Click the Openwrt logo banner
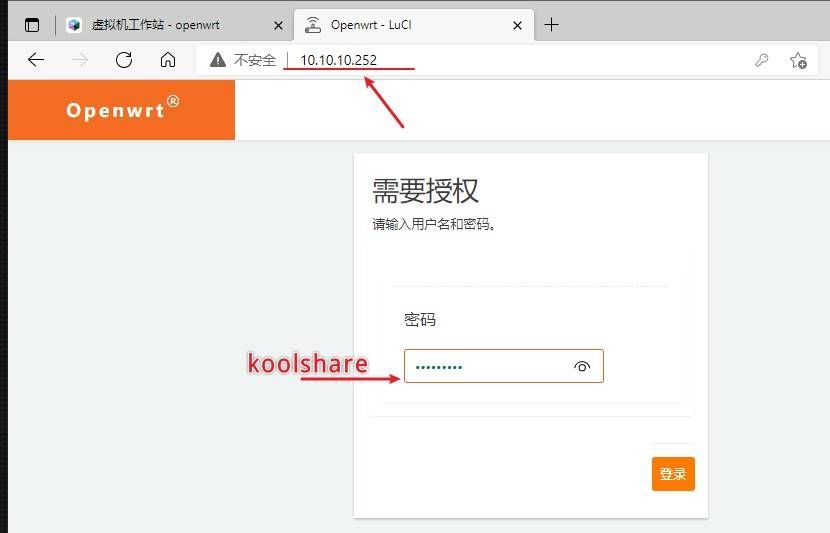The image size is (830, 533). coord(122,109)
